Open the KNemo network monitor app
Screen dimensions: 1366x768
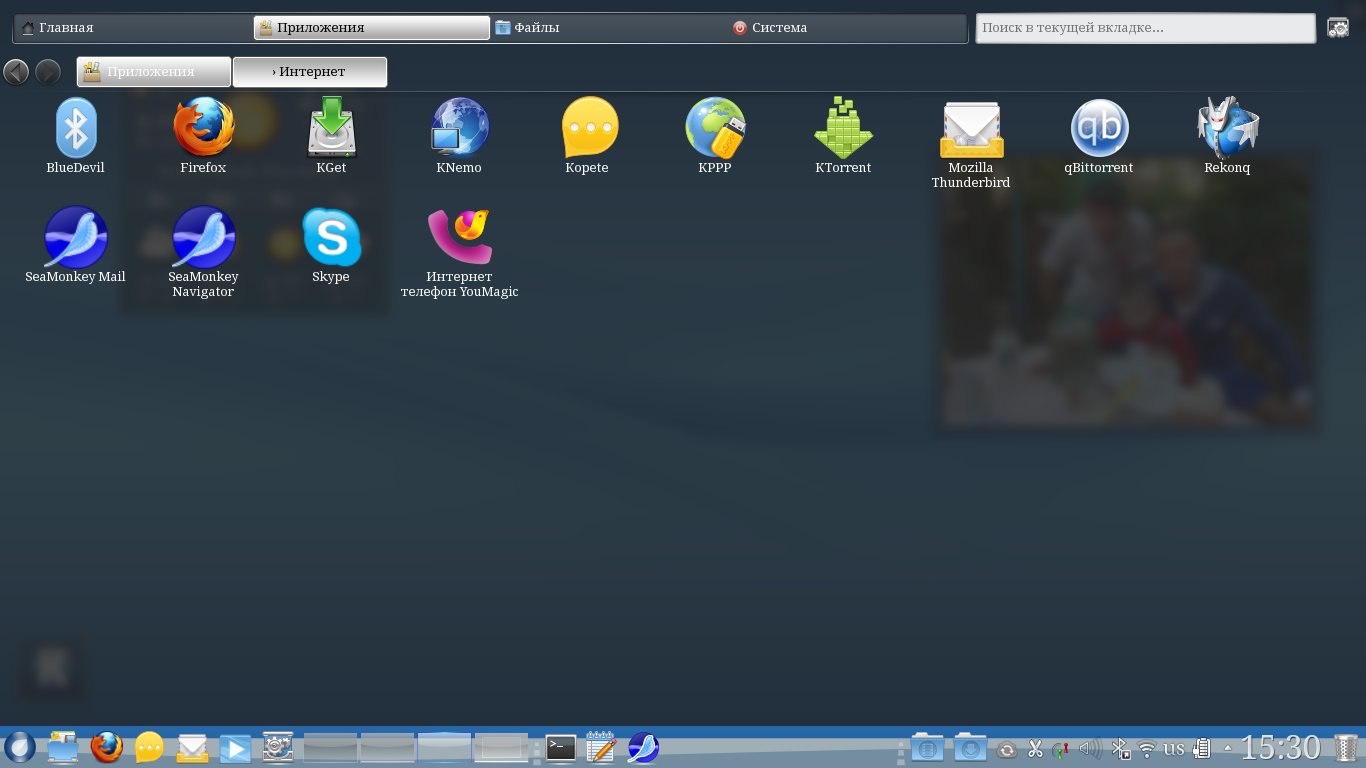[459, 136]
